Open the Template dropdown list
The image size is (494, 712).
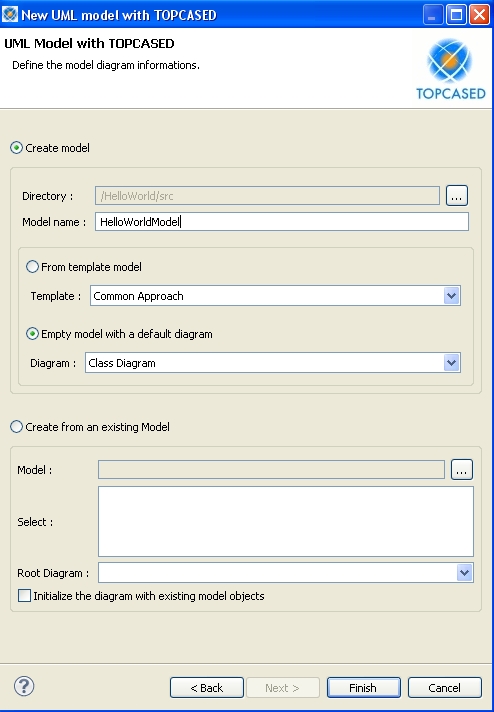[451, 296]
